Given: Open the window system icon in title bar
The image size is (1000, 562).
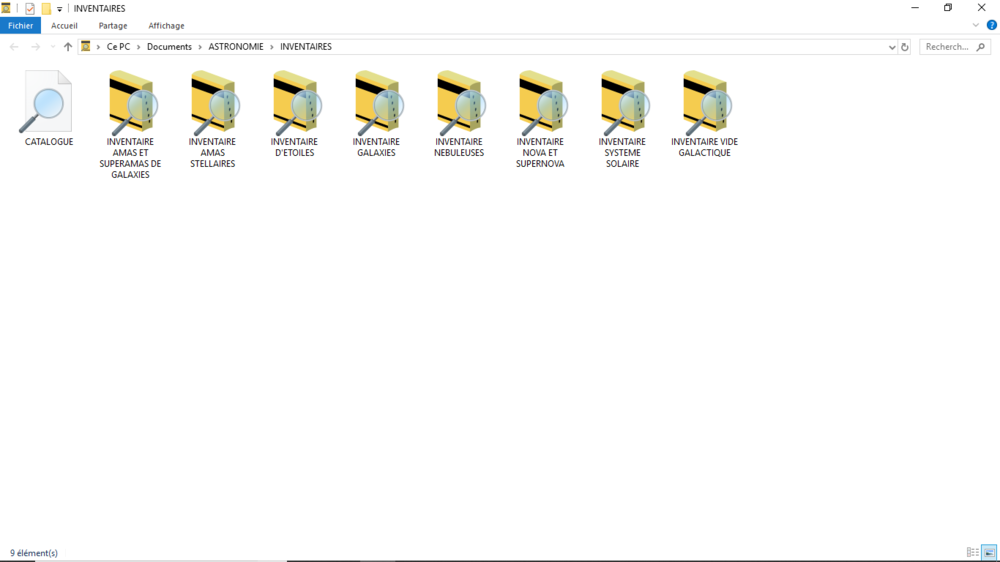Looking at the screenshot, I should pos(6,8).
